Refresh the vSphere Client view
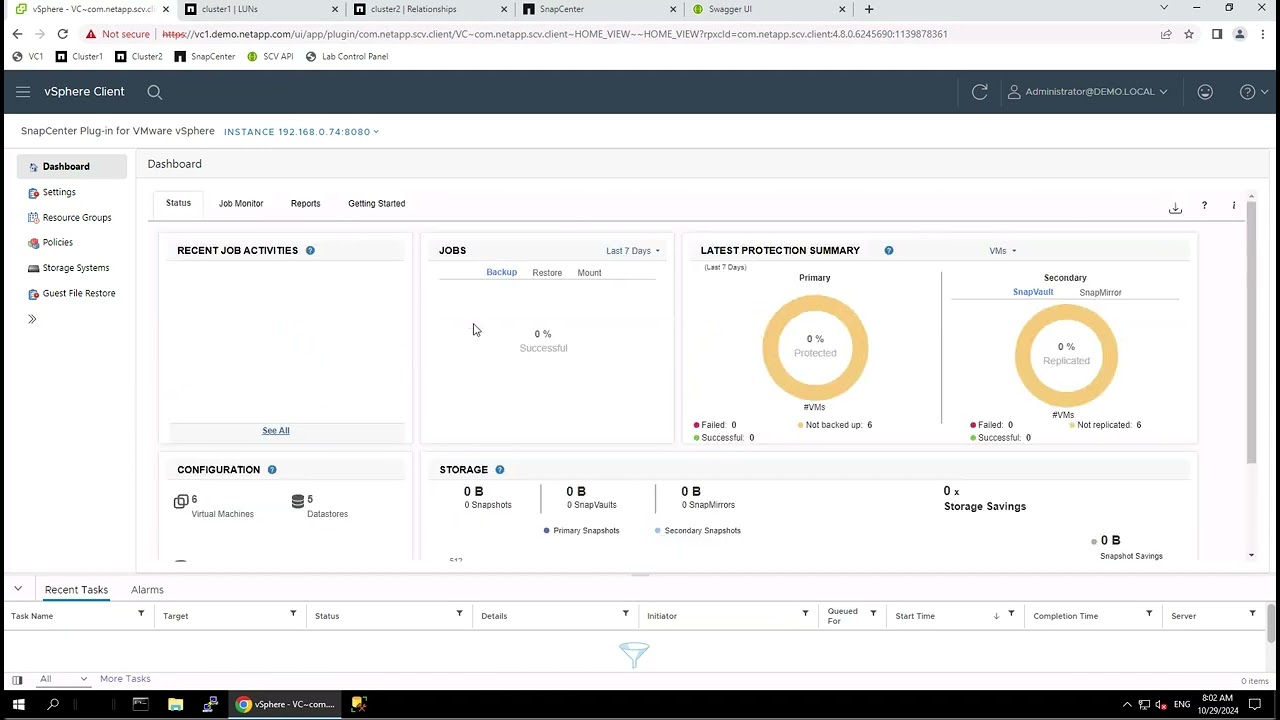 (x=980, y=92)
